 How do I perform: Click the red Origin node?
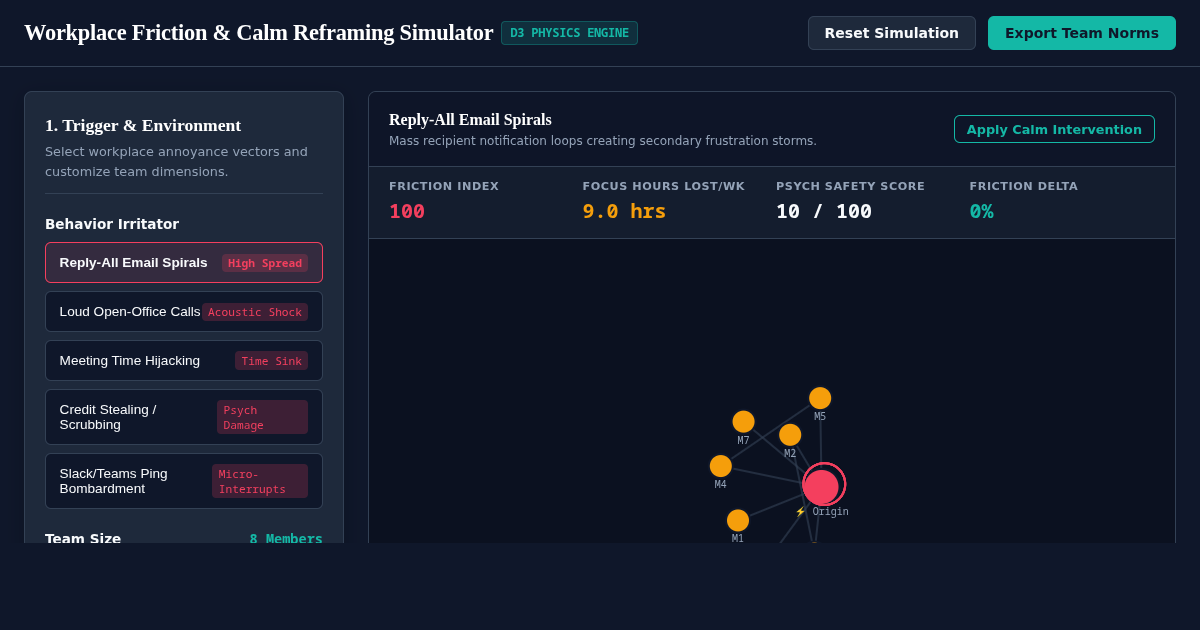click(821, 487)
